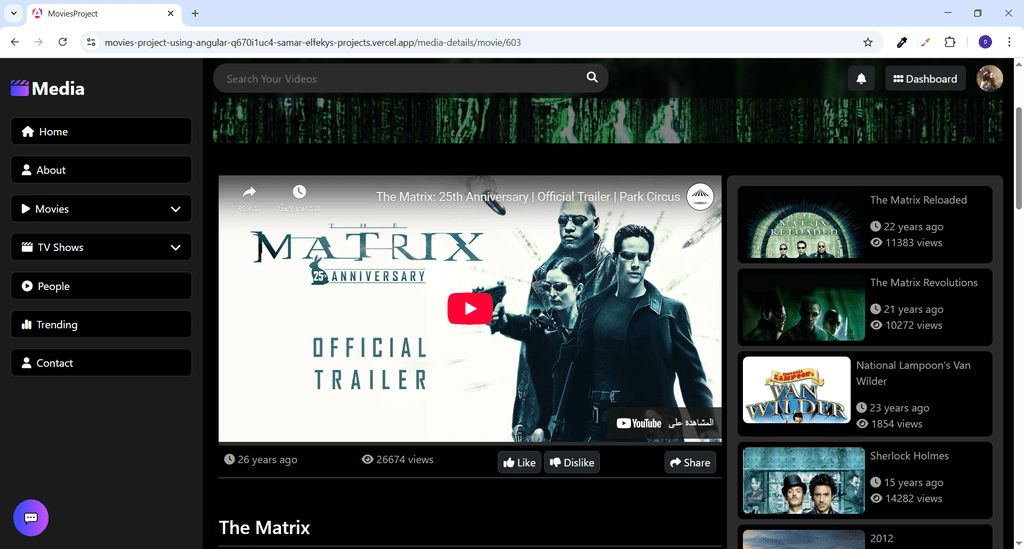Expand the TV Shows menu chevron
The image size is (1024, 549).
[x=175, y=247]
